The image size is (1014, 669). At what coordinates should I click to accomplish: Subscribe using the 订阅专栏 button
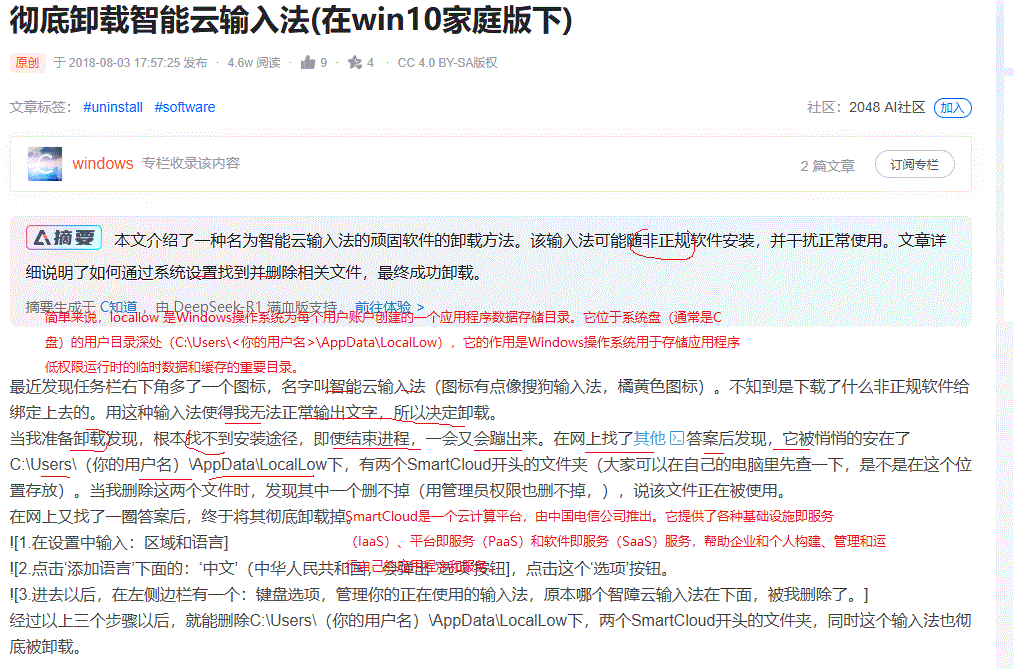pyautogui.click(x=914, y=165)
